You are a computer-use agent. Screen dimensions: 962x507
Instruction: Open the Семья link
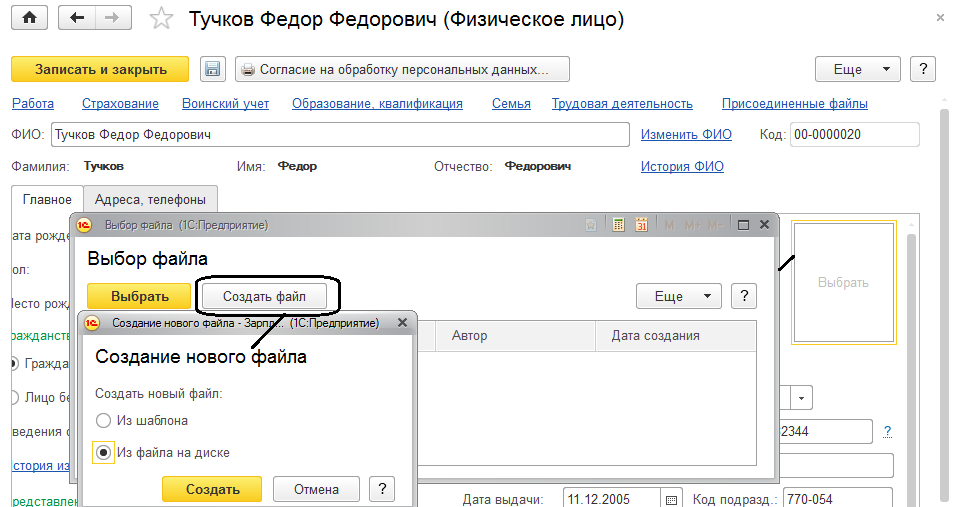511,104
